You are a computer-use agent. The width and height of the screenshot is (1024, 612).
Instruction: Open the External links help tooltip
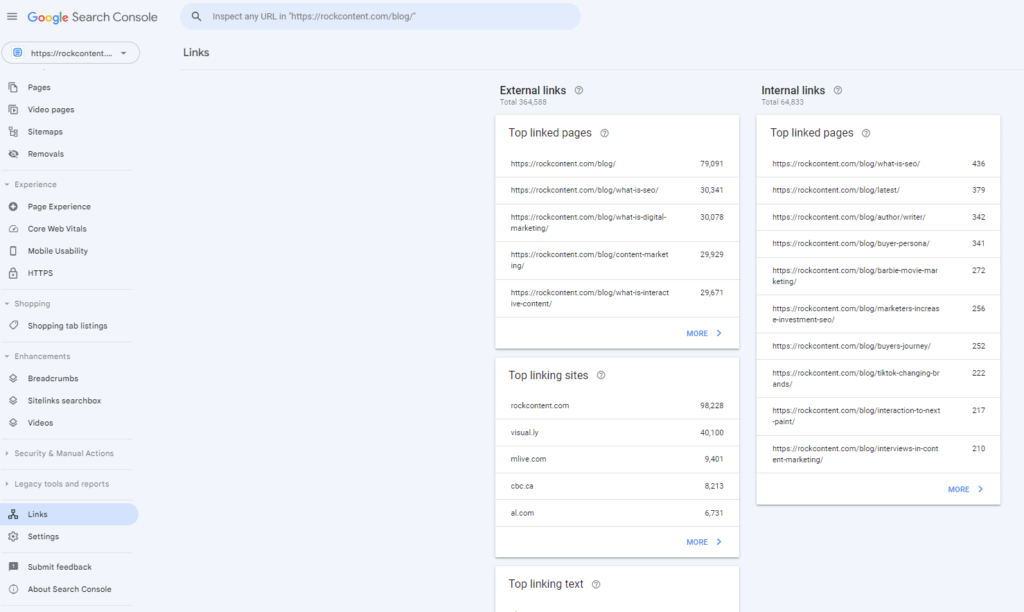click(579, 90)
